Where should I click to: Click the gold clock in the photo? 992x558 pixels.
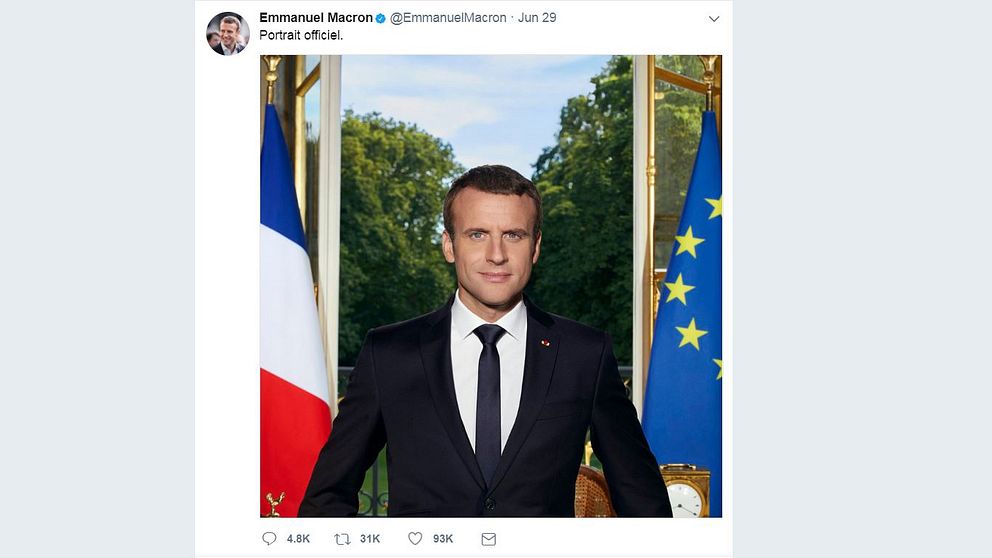coord(685,492)
